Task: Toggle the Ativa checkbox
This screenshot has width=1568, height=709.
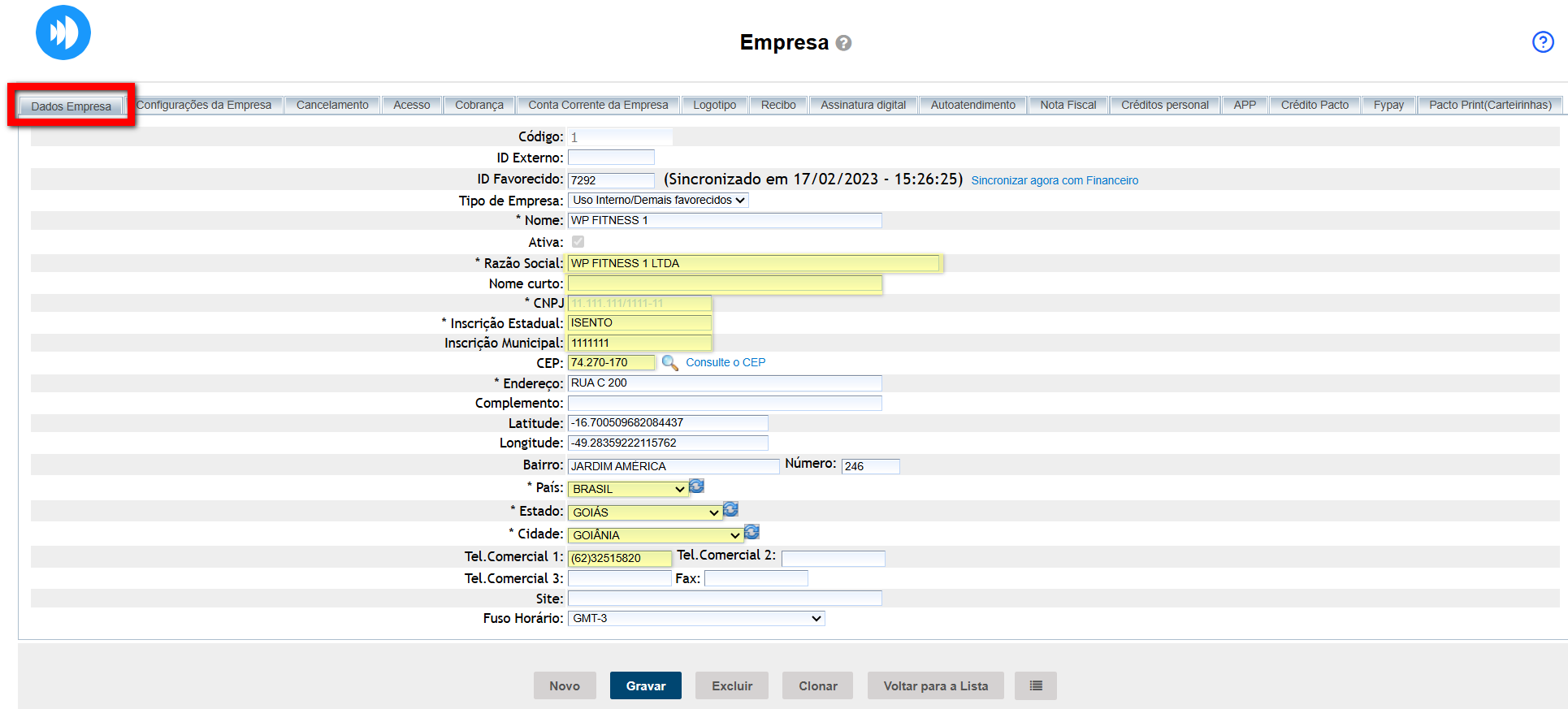Action: [578, 242]
